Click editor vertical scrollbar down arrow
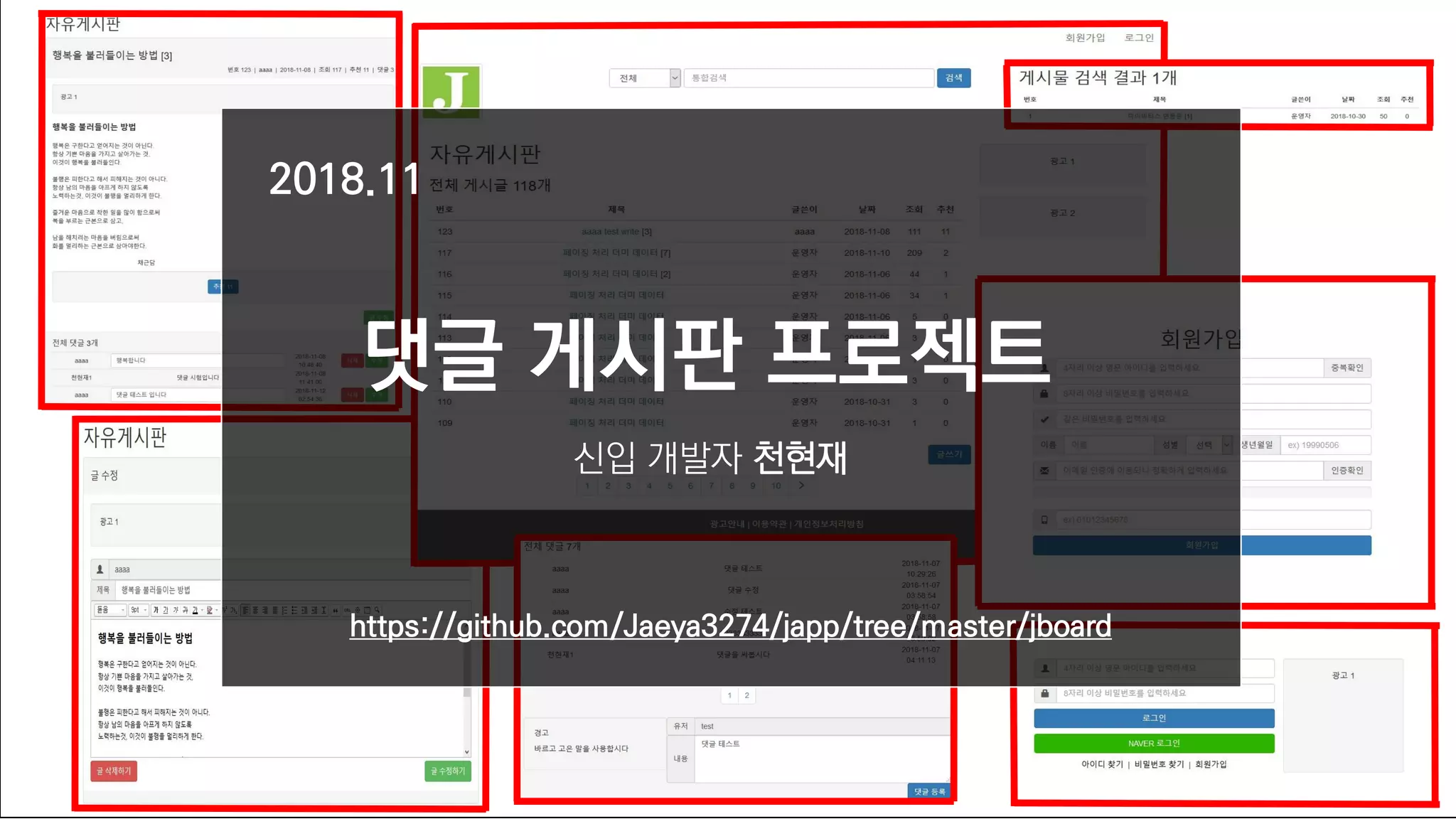 467,751
